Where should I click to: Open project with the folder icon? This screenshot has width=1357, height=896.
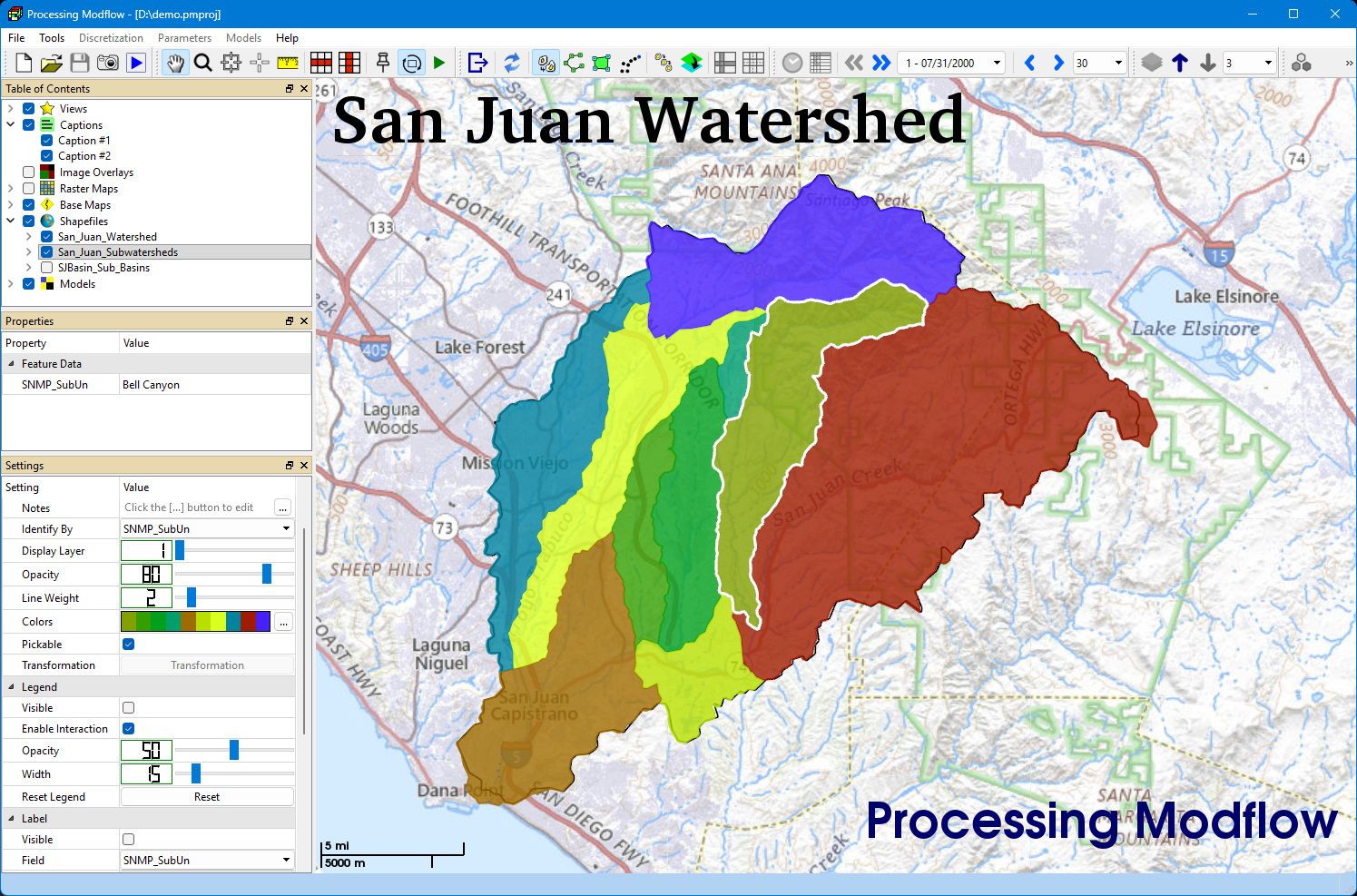coord(52,63)
